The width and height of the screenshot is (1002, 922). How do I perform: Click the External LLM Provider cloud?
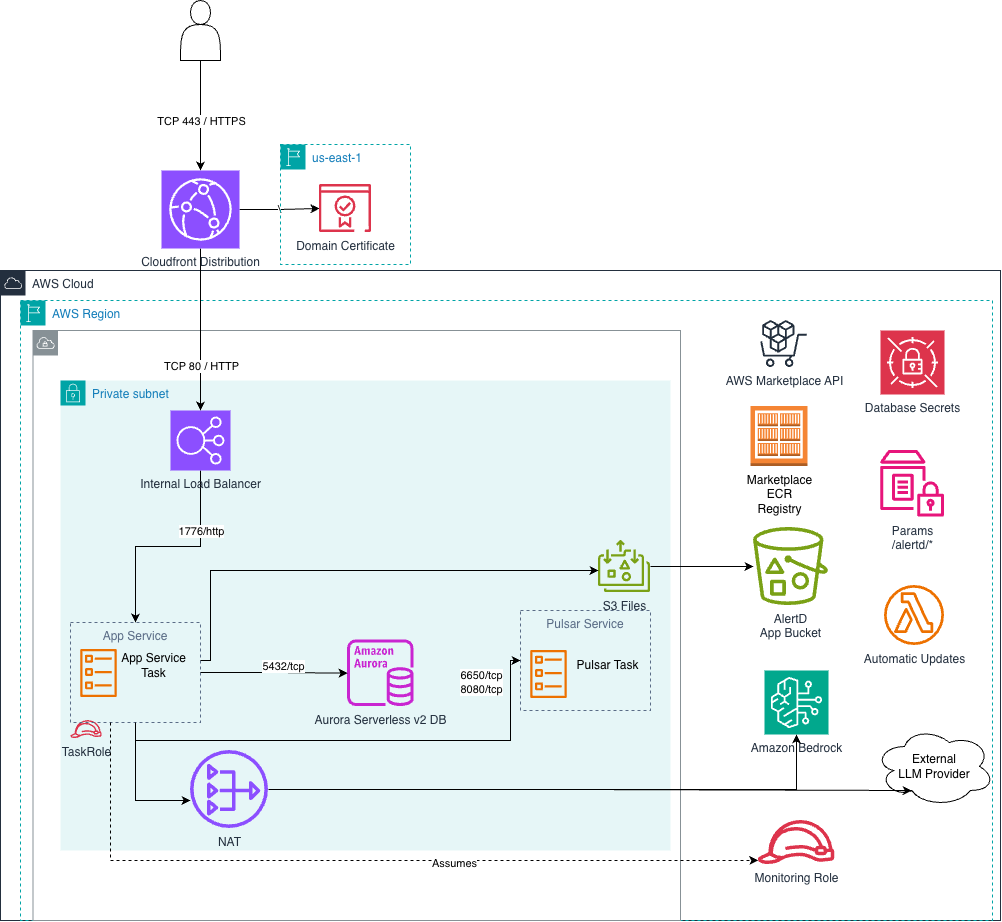pos(935,767)
